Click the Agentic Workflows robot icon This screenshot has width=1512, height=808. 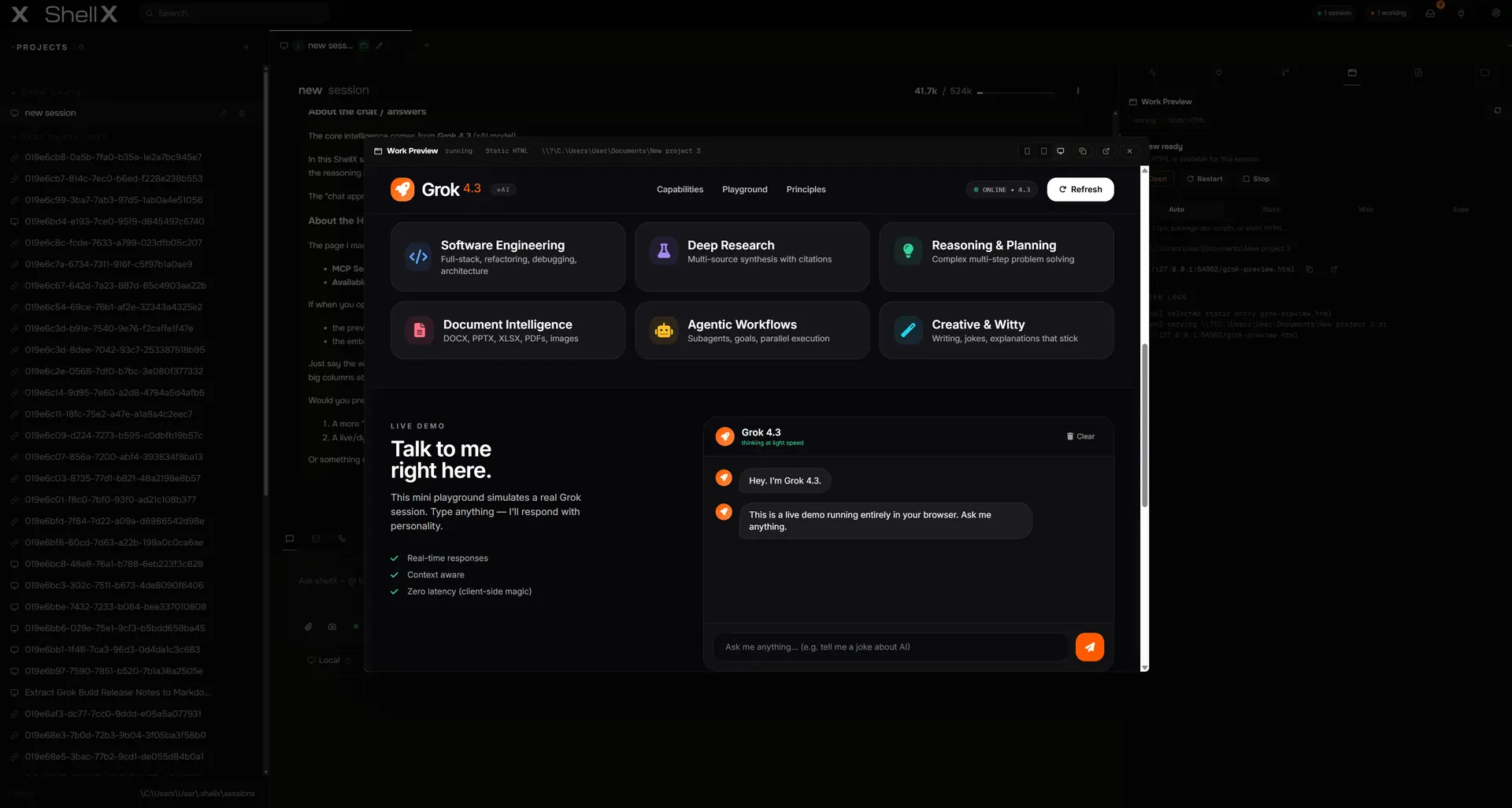click(664, 330)
